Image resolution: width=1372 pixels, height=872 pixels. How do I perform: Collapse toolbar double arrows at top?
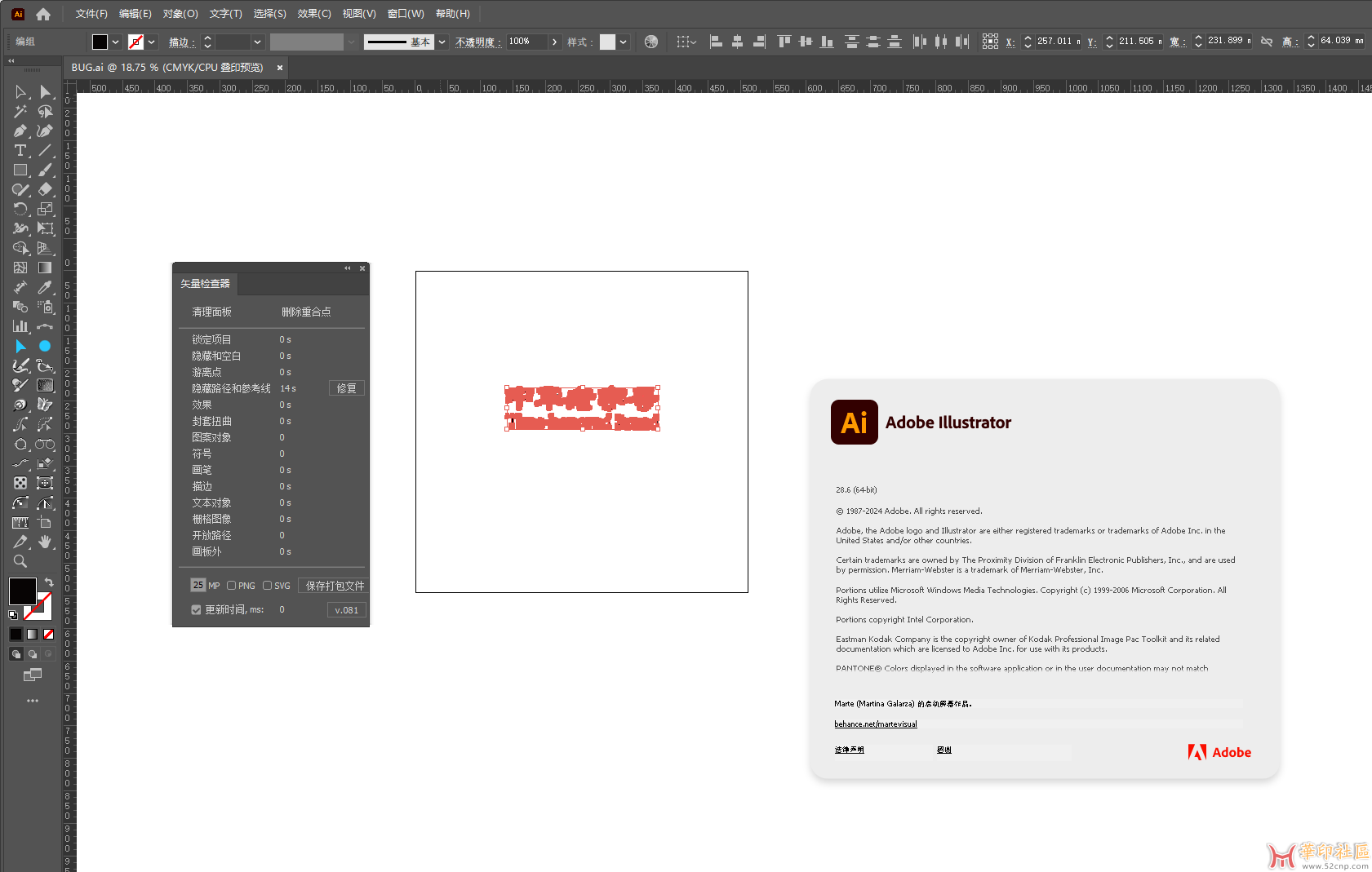coord(11,60)
